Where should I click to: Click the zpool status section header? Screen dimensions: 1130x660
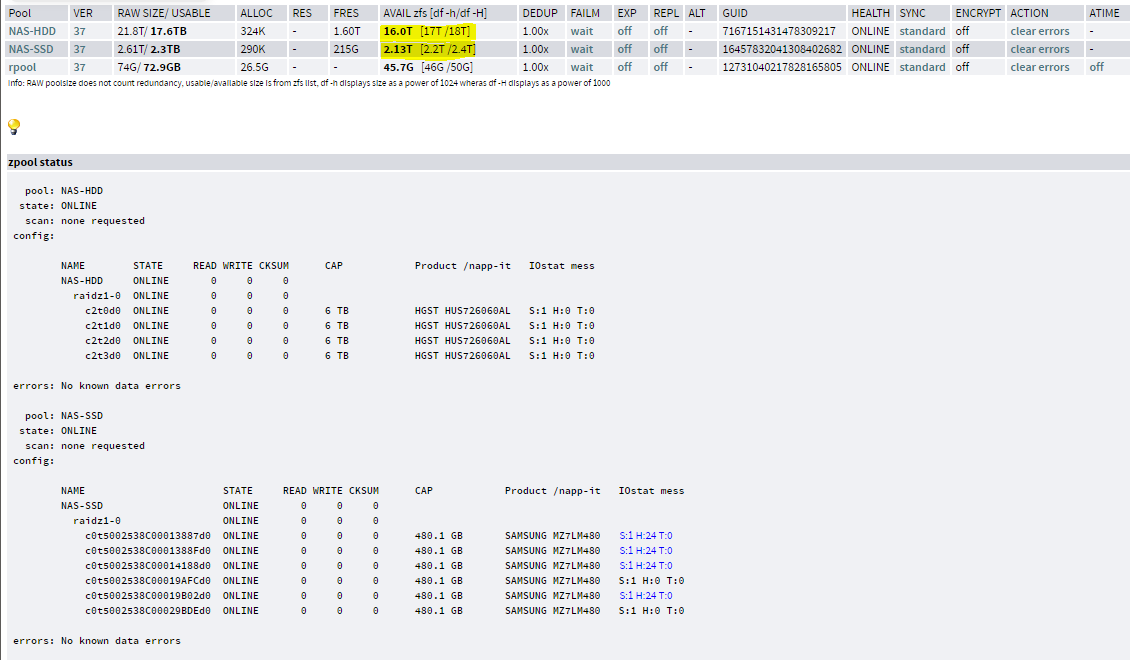click(40, 162)
